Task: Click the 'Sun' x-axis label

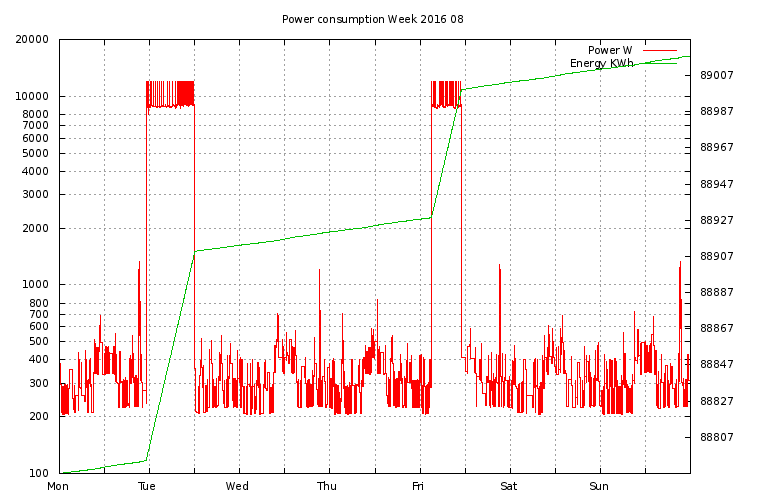Action: tap(599, 486)
